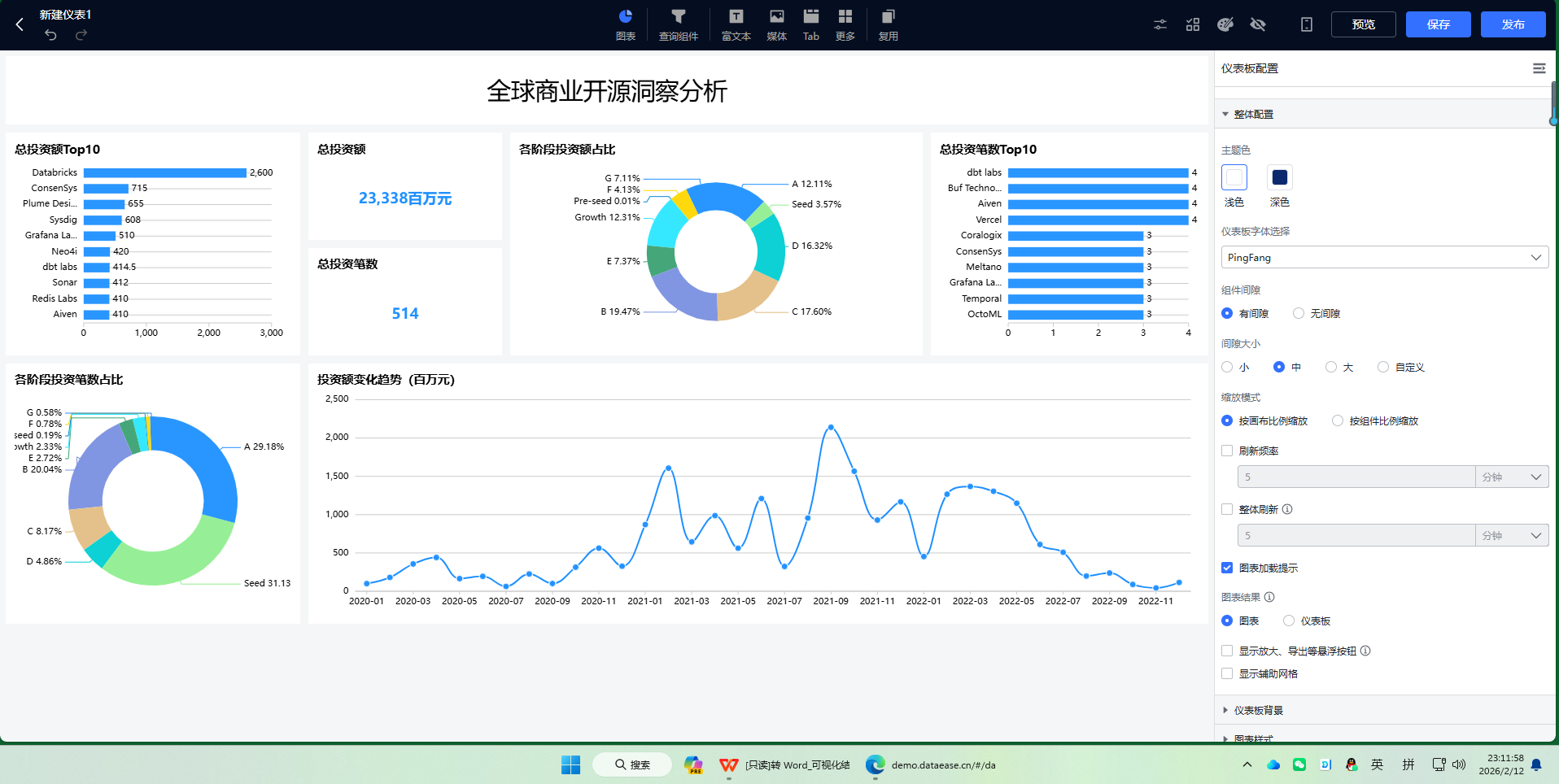Click 保存 to save the dashboard

(1439, 24)
